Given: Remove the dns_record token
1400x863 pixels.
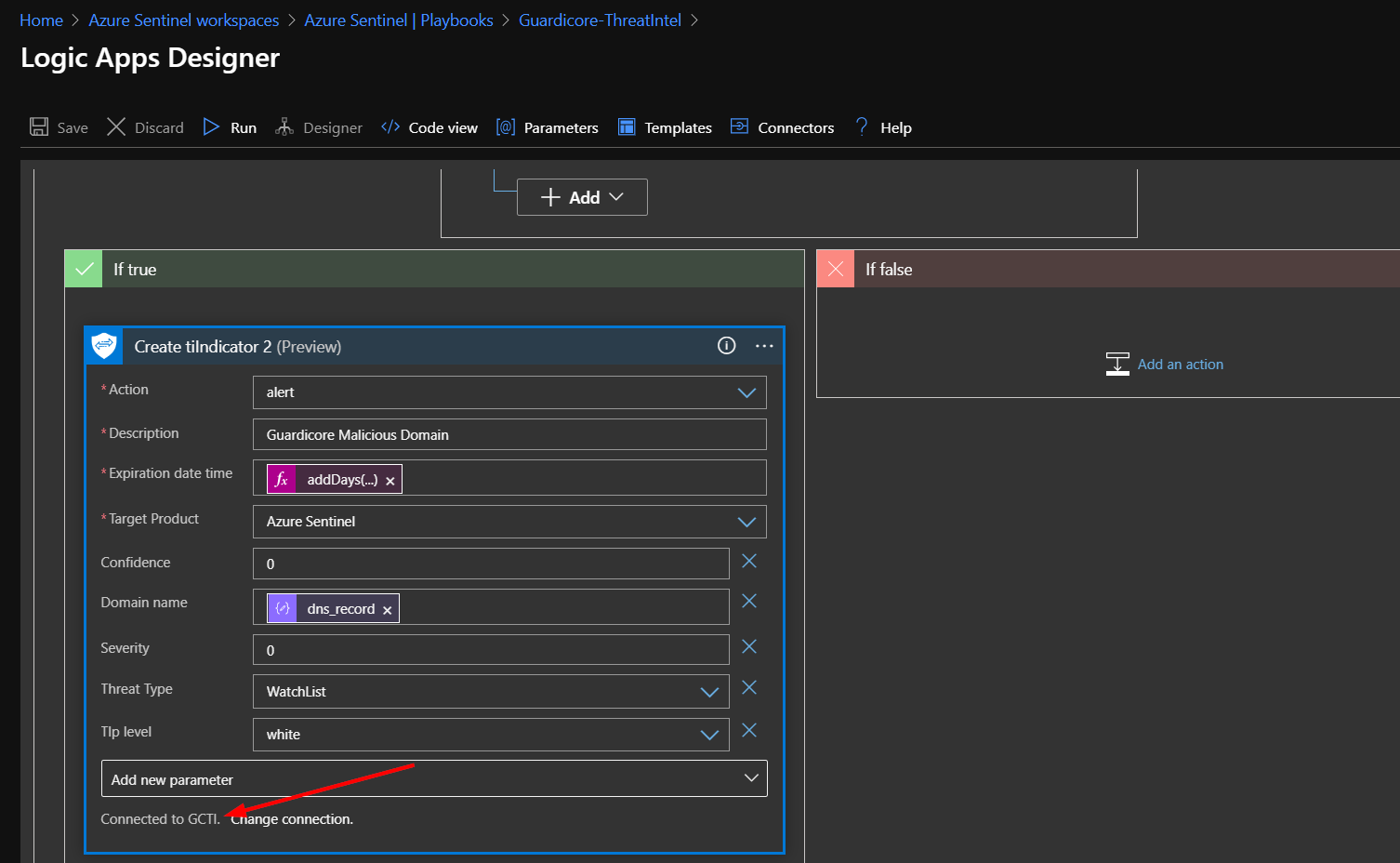Looking at the screenshot, I should tap(388, 610).
